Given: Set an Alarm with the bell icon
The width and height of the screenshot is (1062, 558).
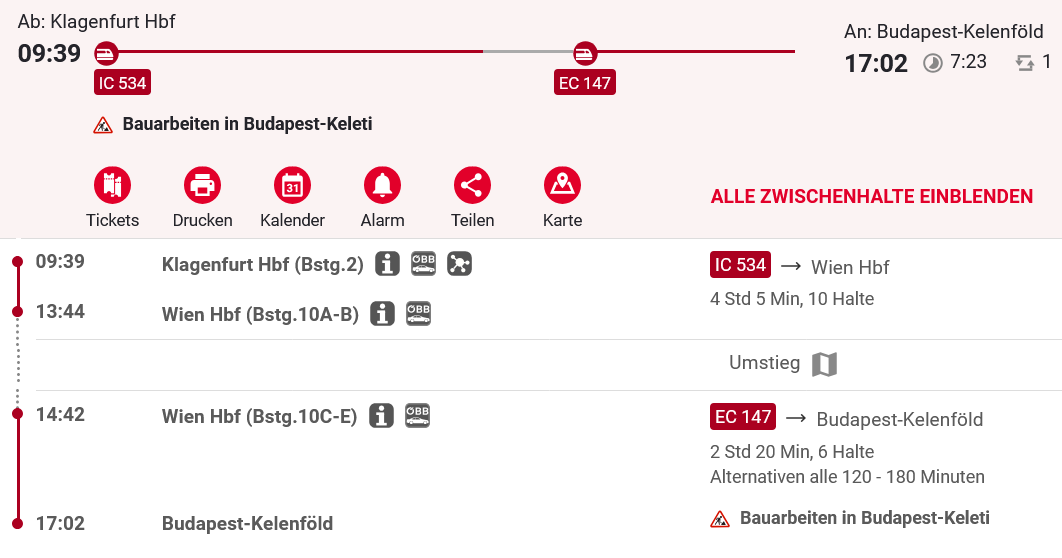Looking at the screenshot, I should [382, 186].
